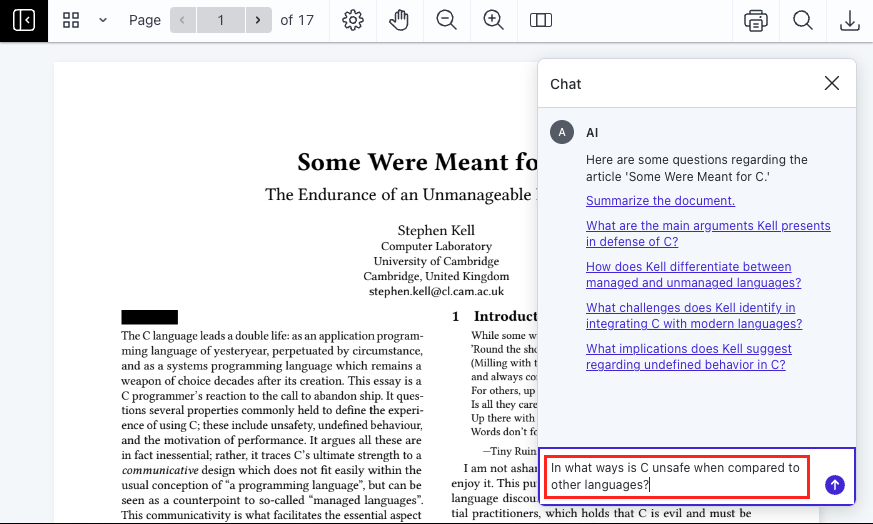Go to the next page
Viewport: 873px width, 524px height.
[259, 20]
